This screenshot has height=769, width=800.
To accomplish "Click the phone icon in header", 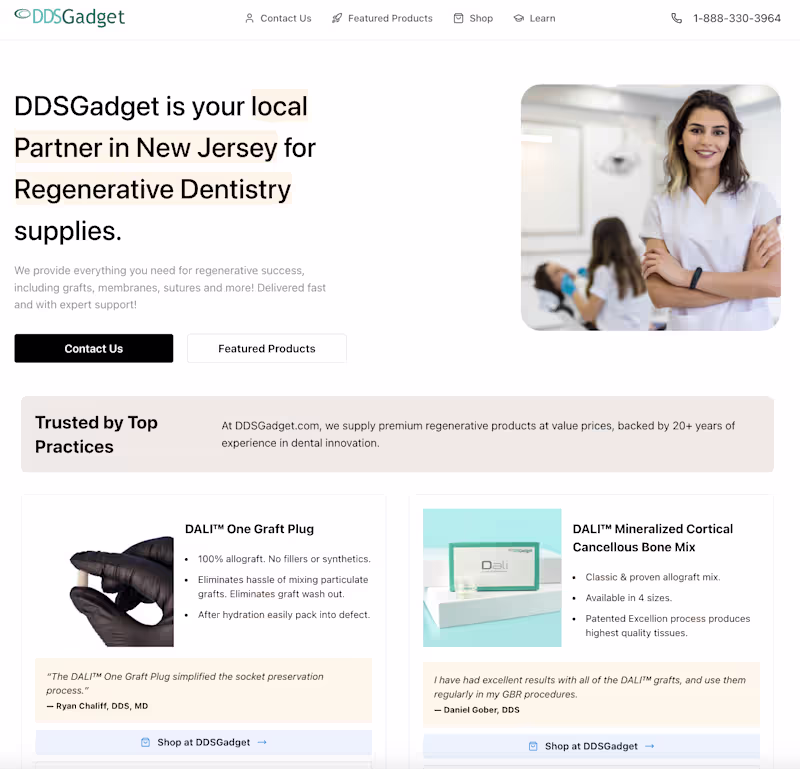I will click(x=677, y=18).
